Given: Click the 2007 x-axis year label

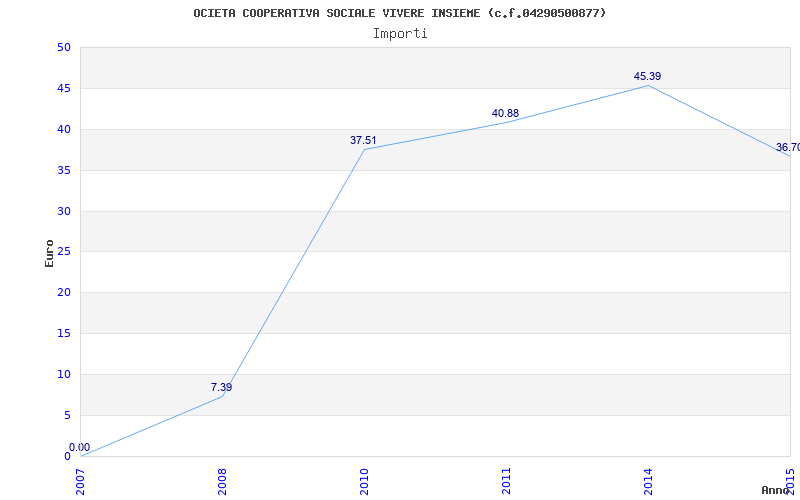Looking at the screenshot, I should click(81, 481).
